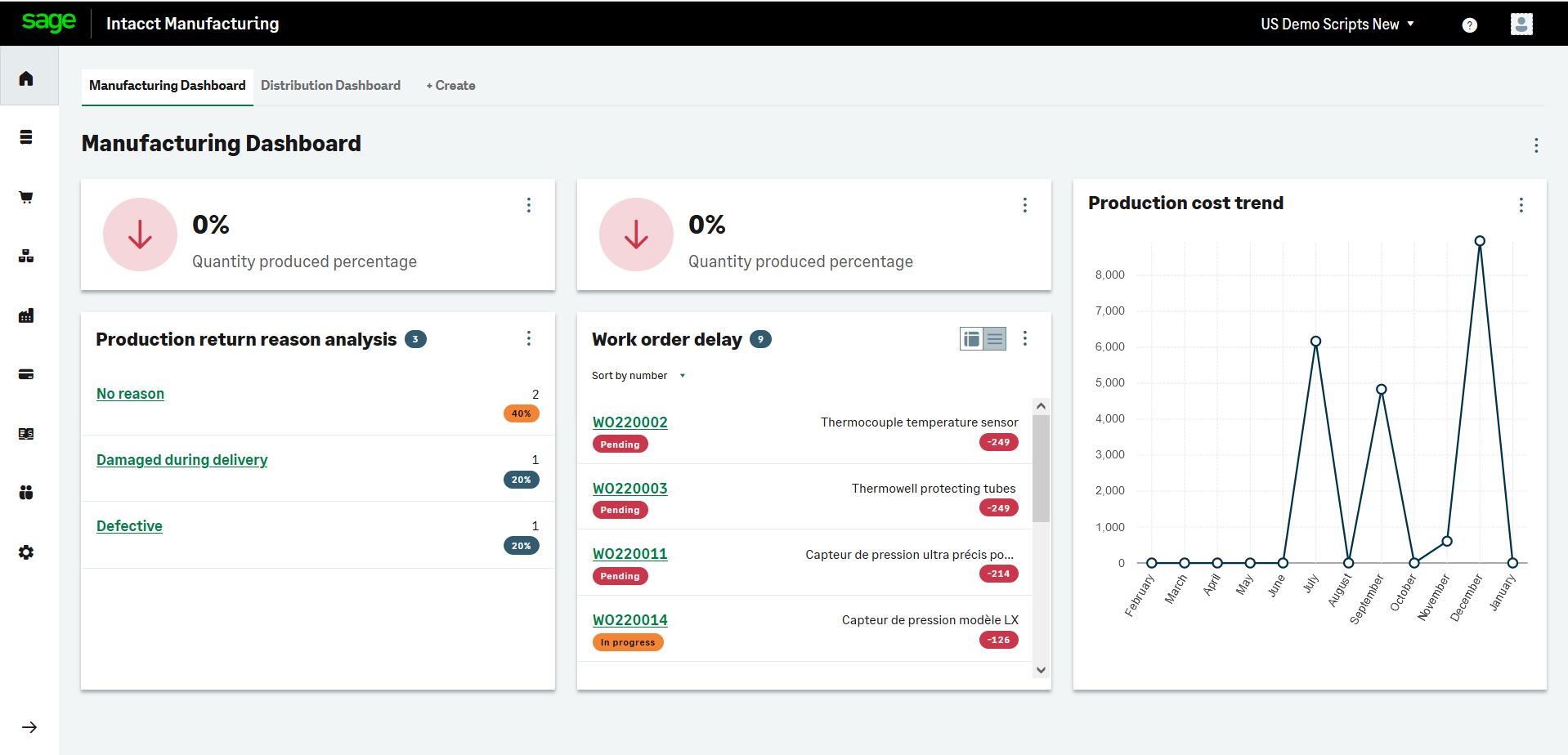
Task: Open the Production cost trend options menu
Action: [x=1521, y=205]
